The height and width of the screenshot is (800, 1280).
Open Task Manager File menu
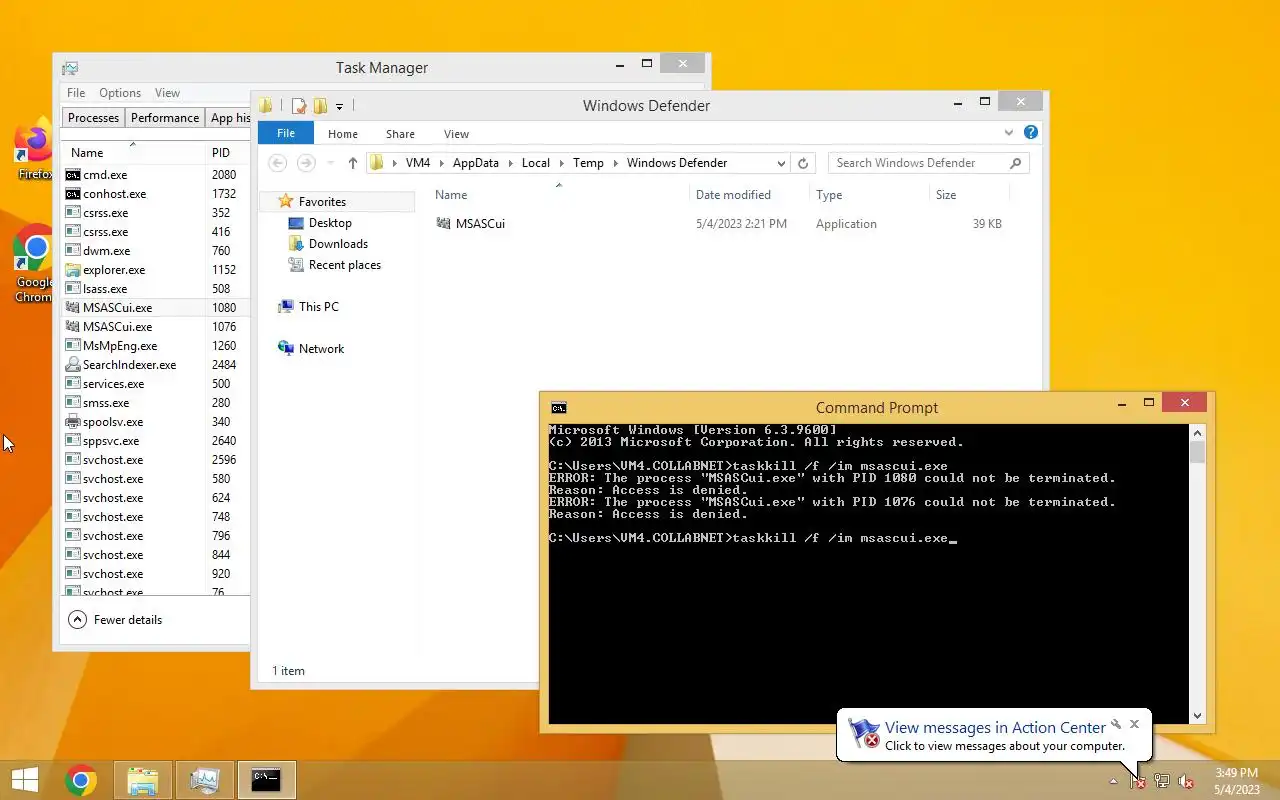tap(76, 93)
